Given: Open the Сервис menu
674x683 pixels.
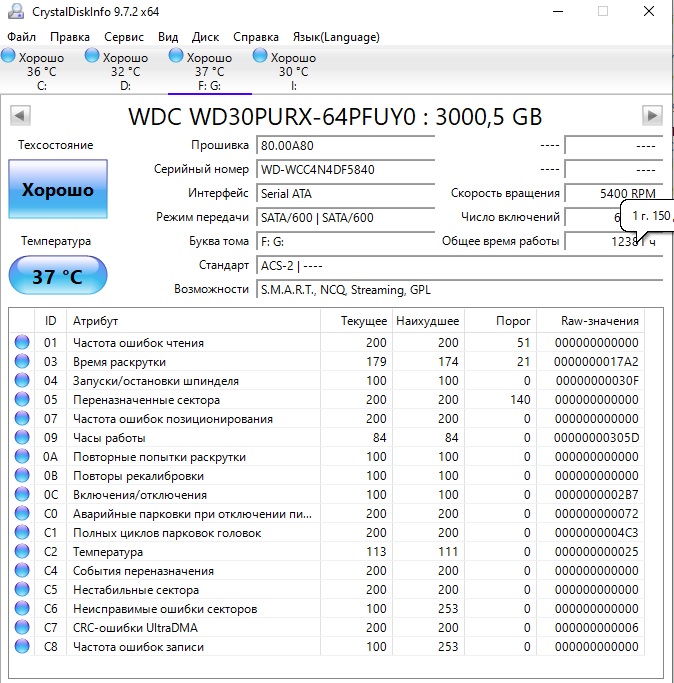Looking at the screenshot, I should click(x=124, y=37).
